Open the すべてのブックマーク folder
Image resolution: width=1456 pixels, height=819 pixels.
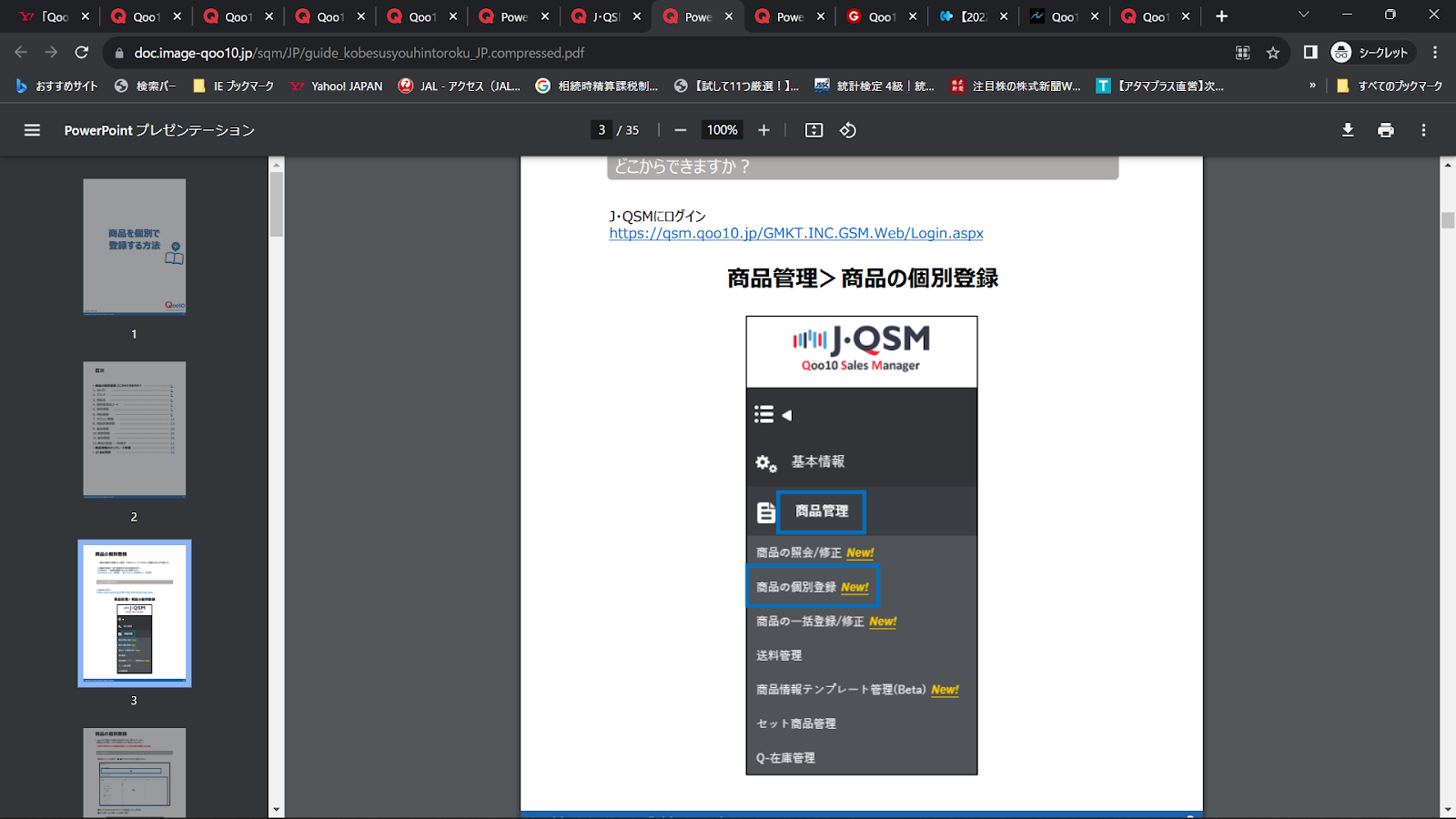point(1390,86)
